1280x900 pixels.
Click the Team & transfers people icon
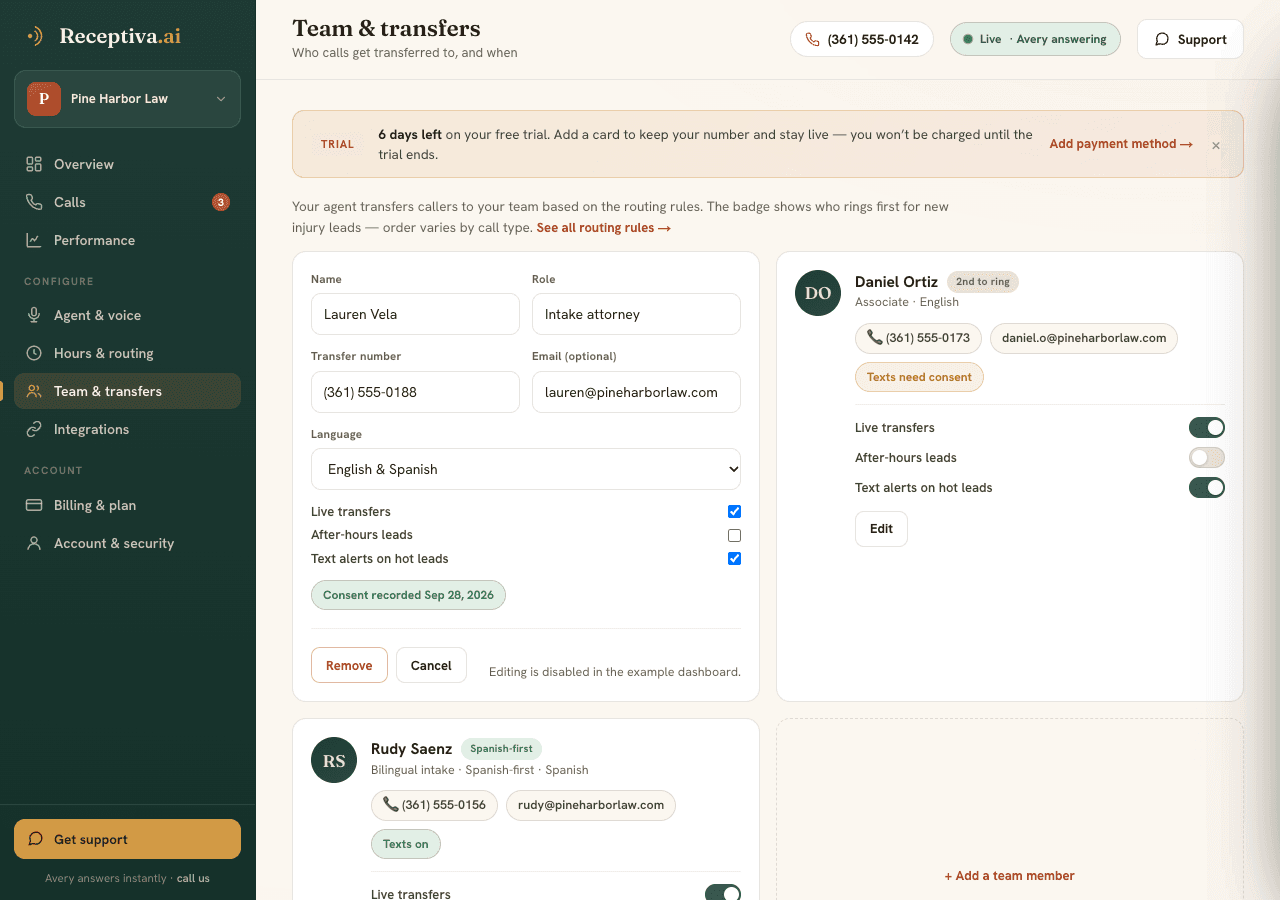tap(34, 391)
